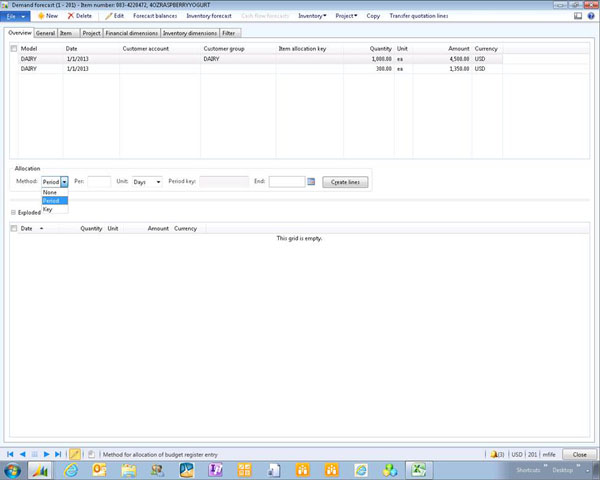Viewport: 600px width, 480px height.
Task: Sort by Customer group column header
Action: (224, 49)
